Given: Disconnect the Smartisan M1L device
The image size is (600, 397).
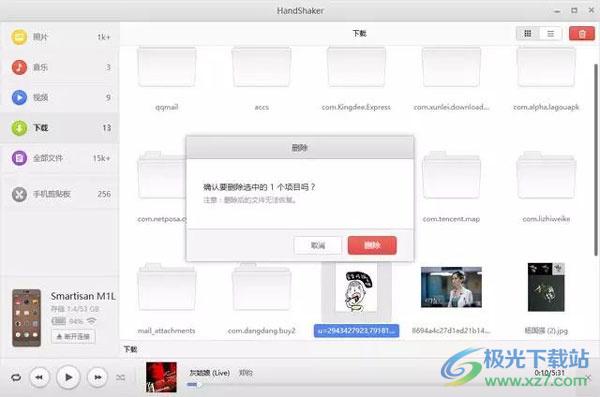Looking at the screenshot, I should pos(73,337).
